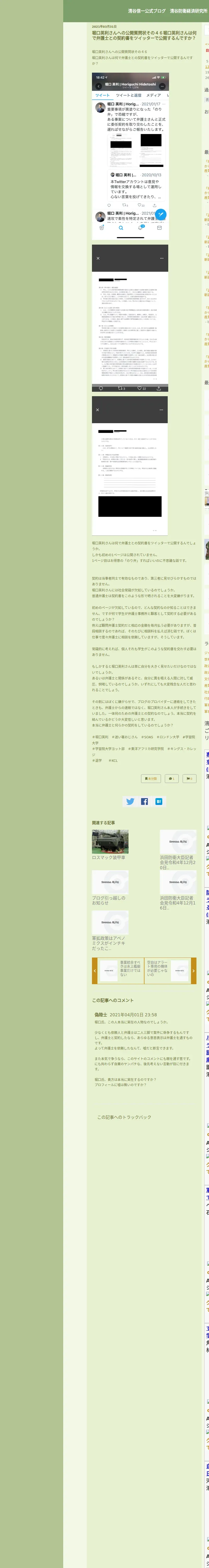
Task: Open the post title about 堀口英利さんへの公開質問状
Action: pos(144,35)
